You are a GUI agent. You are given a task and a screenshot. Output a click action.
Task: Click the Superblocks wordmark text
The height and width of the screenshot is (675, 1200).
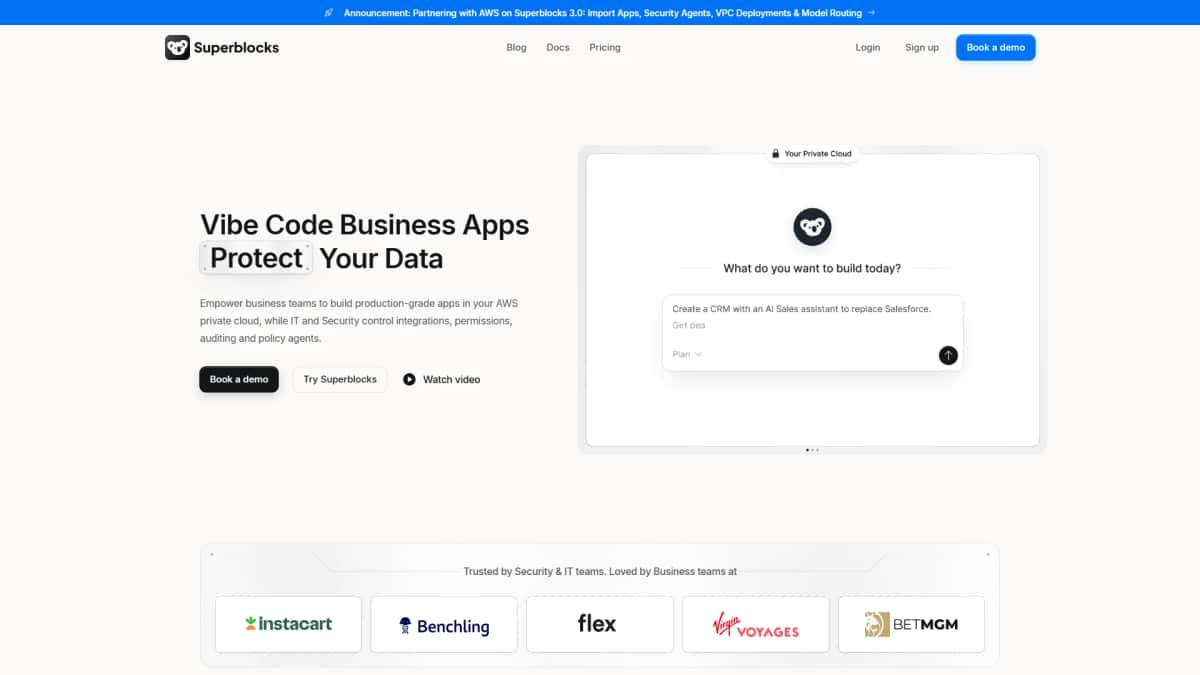tap(237, 47)
